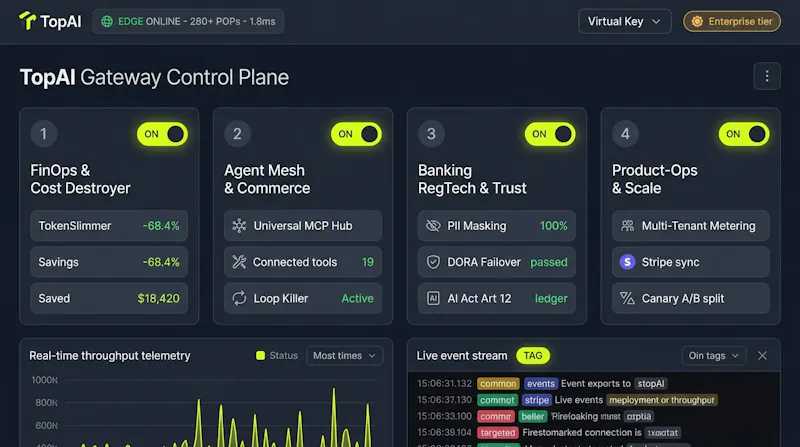The width and height of the screenshot is (800, 447).
Task: Click the green globe edge status icon
Action: click(107, 21)
